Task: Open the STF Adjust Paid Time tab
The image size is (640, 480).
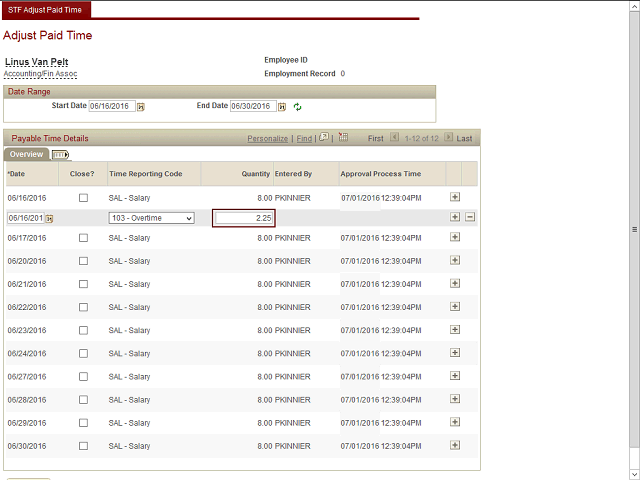Action: click(x=46, y=9)
